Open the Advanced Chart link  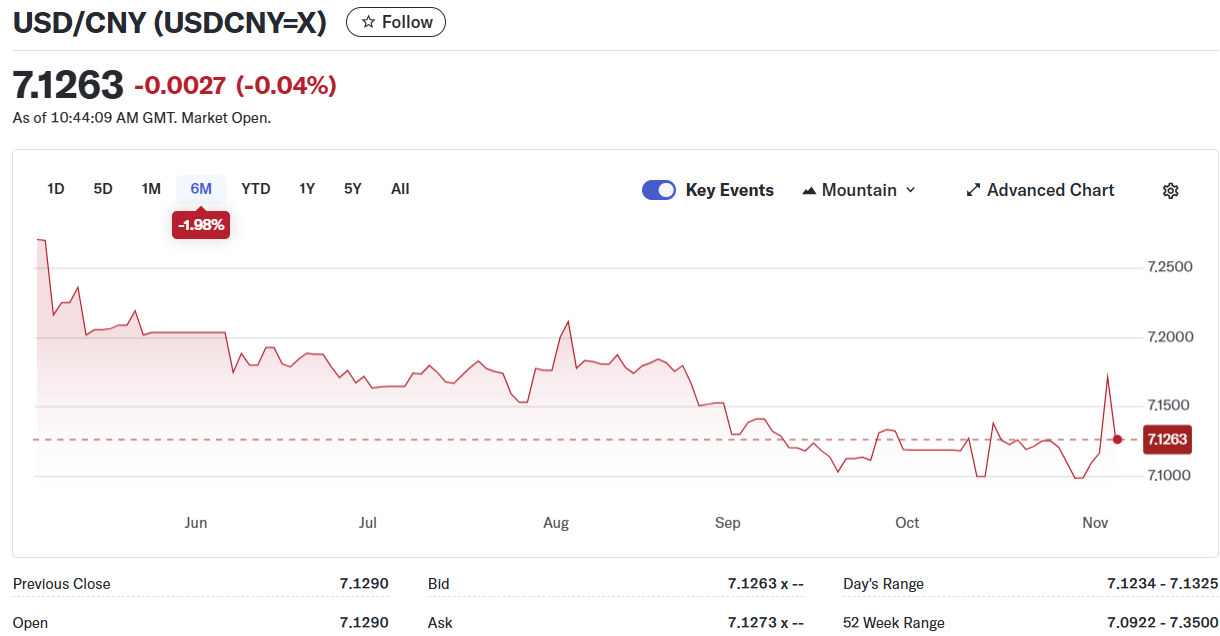(1050, 190)
